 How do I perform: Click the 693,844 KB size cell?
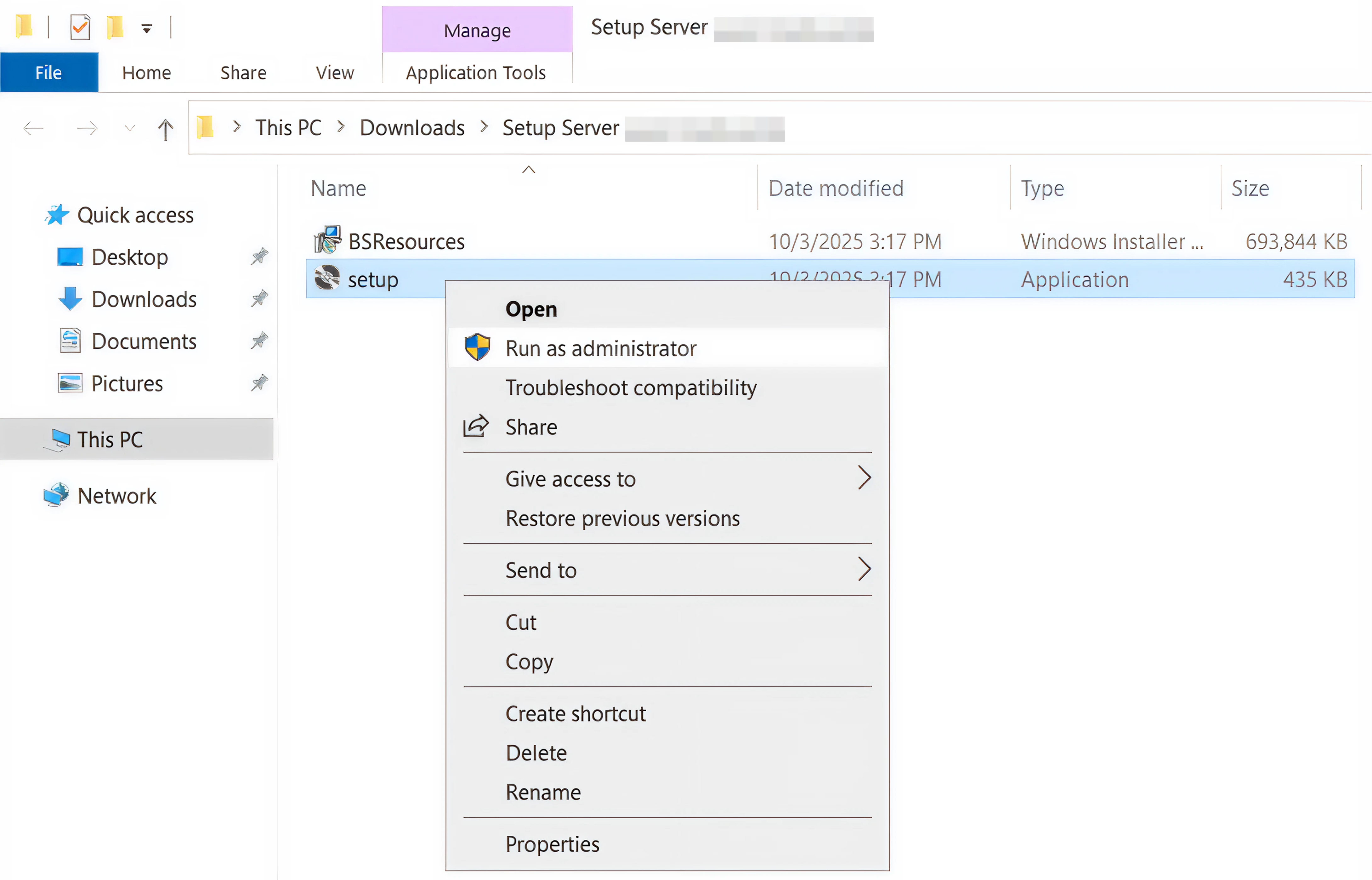[x=1296, y=242]
